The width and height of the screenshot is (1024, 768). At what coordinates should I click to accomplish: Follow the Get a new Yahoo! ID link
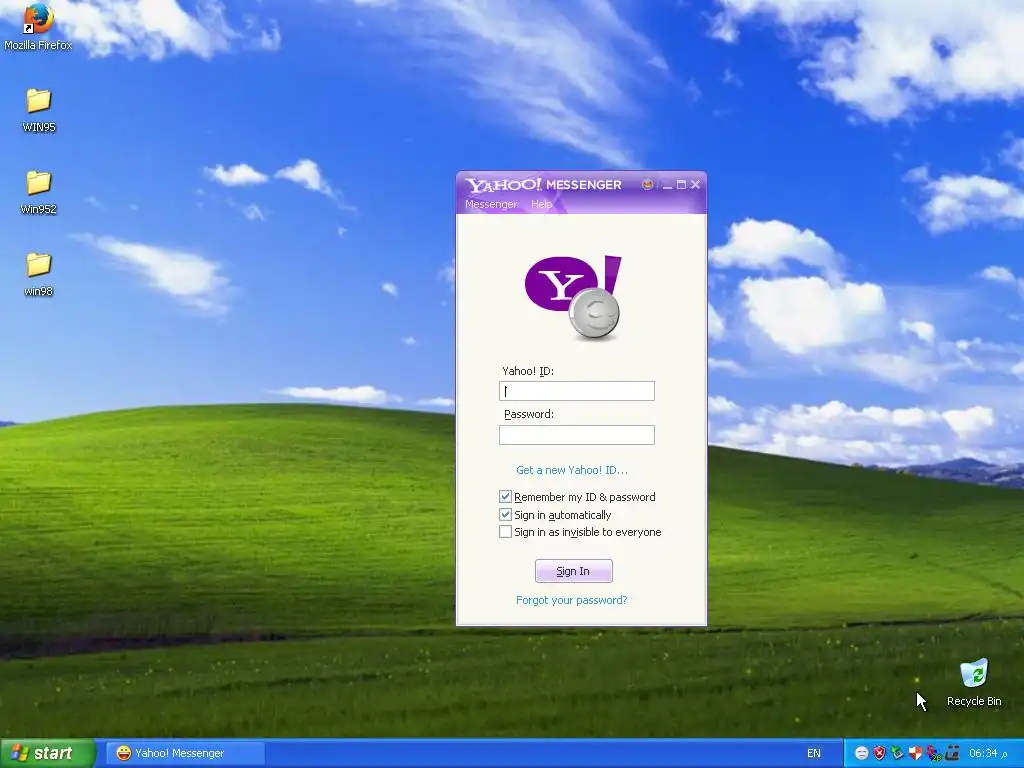571,470
